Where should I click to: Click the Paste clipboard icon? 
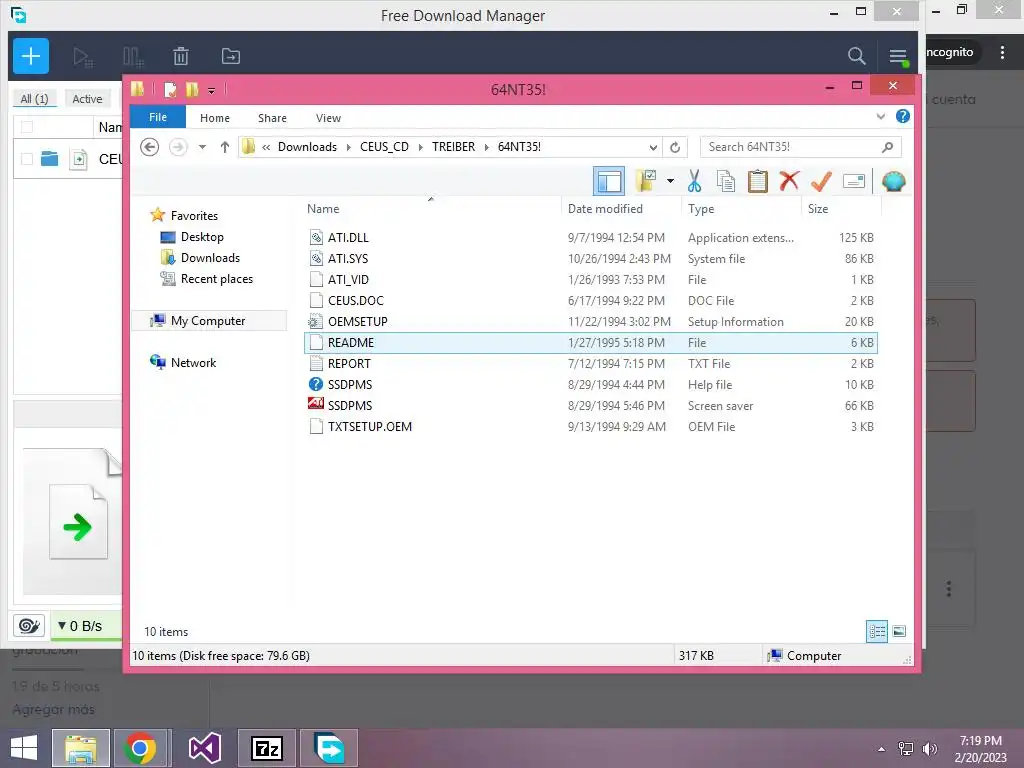click(x=758, y=181)
